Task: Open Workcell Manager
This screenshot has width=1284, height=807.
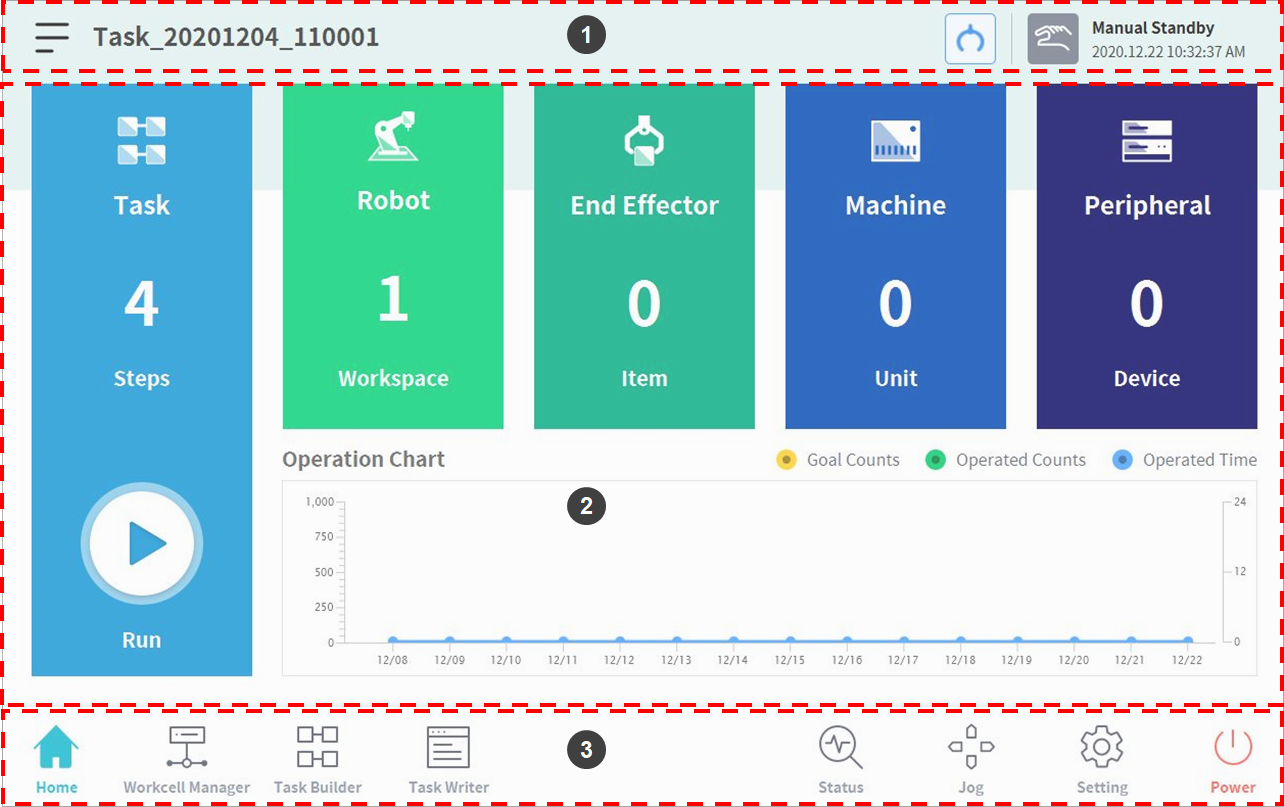Action: [x=187, y=759]
